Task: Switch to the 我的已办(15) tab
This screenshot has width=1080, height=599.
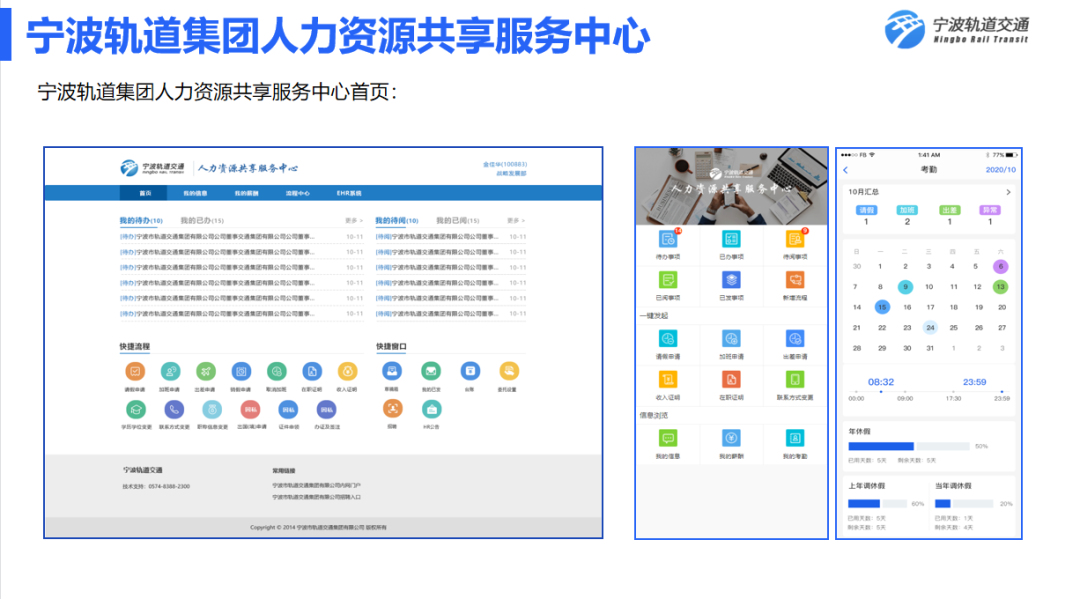Action: (202, 221)
